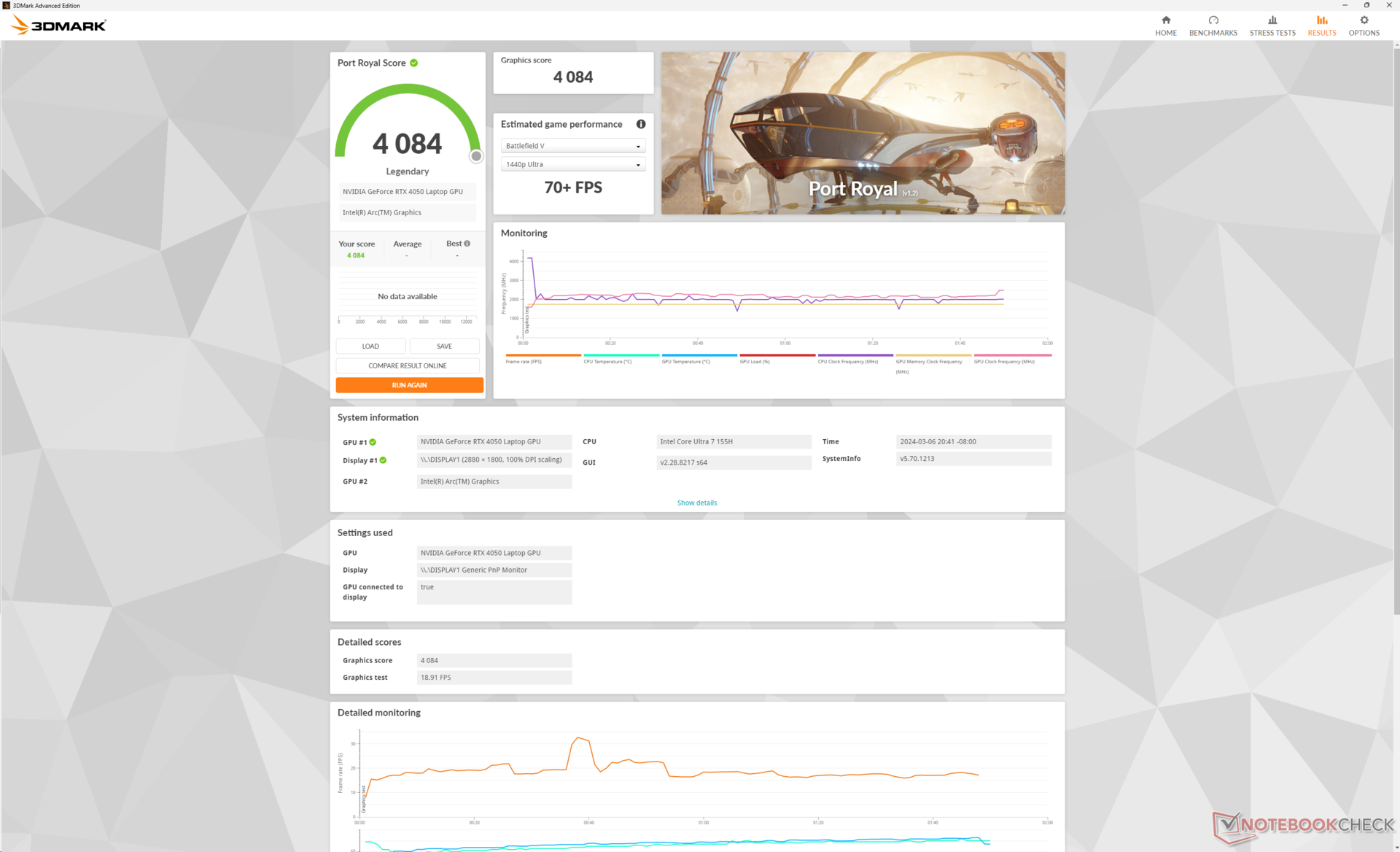Image resolution: width=1400 pixels, height=852 pixels.
Task: Open the Benchmarks gauge icon
Action: click(x=1213, y=20)
